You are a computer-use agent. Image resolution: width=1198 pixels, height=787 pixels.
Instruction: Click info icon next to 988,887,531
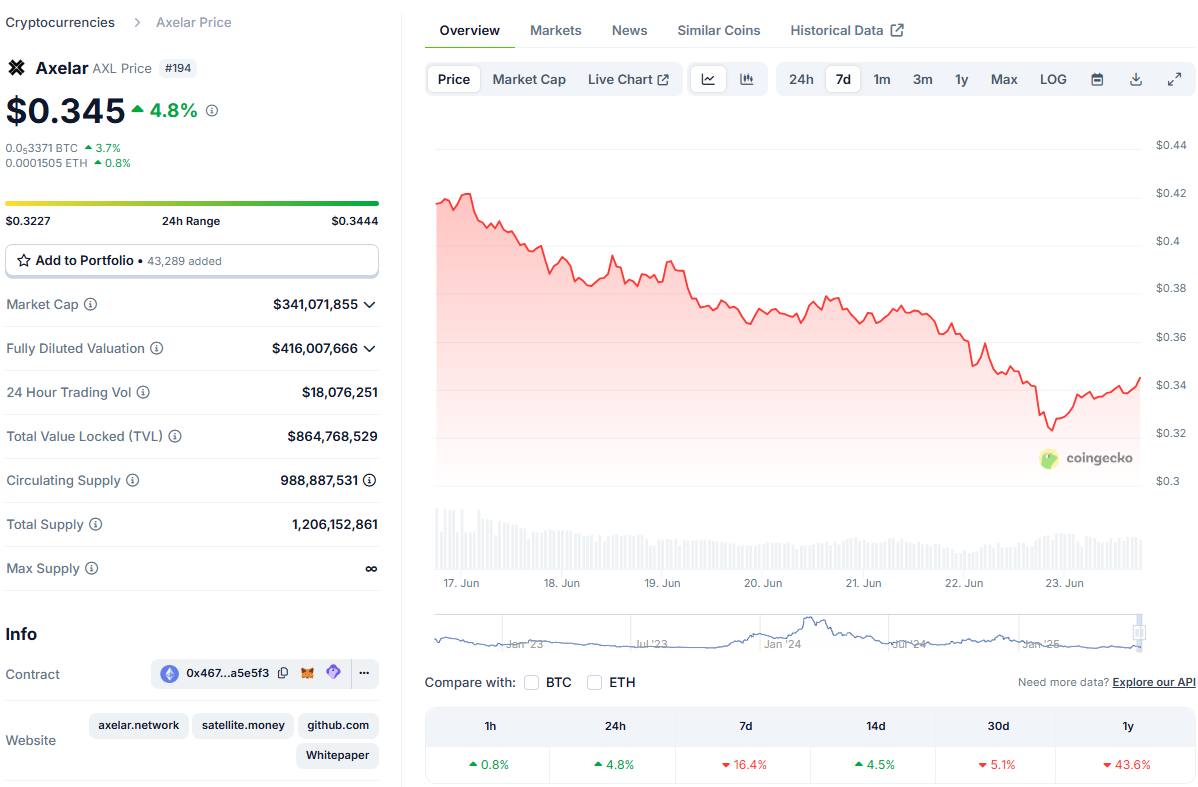pyautogui.click(x=370, y=480)
